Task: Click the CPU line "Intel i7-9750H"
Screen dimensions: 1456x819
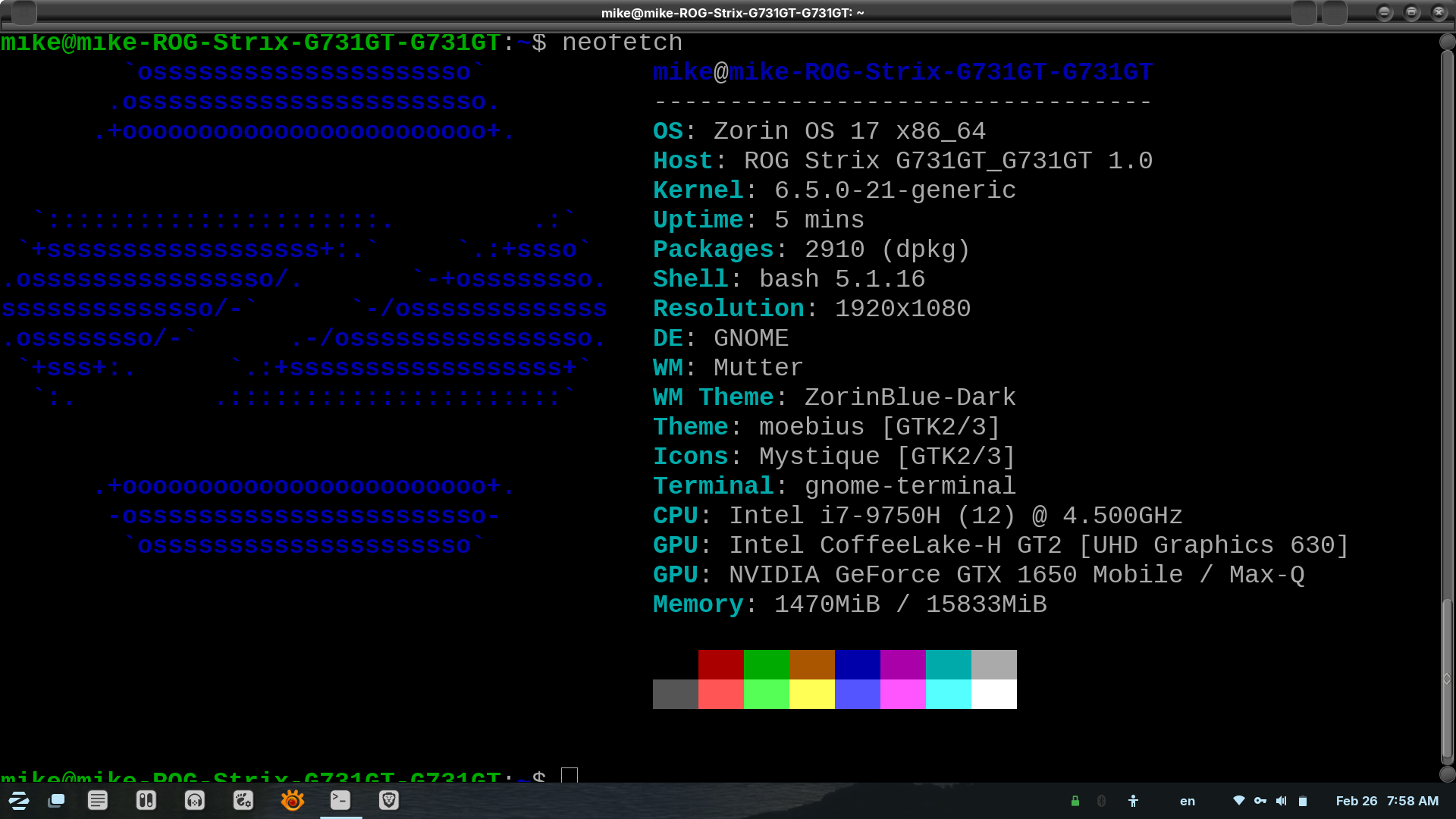Action: (835, 516)
